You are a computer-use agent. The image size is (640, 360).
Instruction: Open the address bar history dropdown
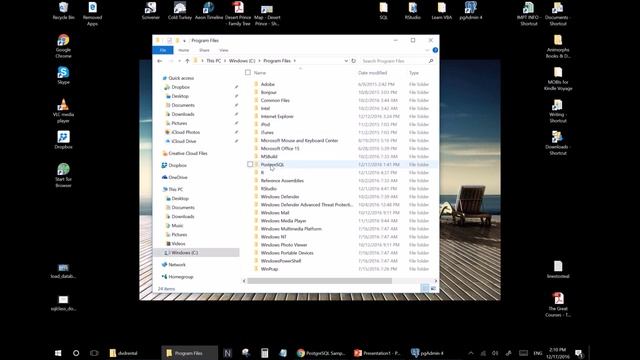[x=346, y=61]
